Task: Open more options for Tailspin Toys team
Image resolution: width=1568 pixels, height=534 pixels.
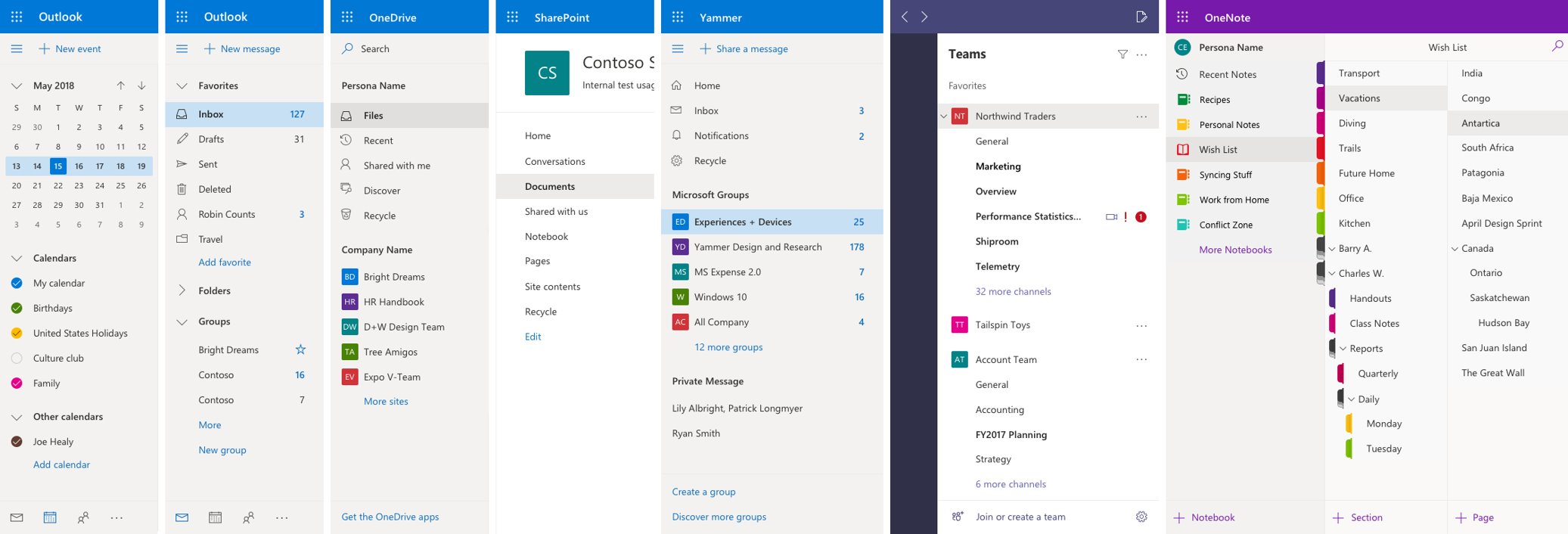Action: (x=1141, y=325)
